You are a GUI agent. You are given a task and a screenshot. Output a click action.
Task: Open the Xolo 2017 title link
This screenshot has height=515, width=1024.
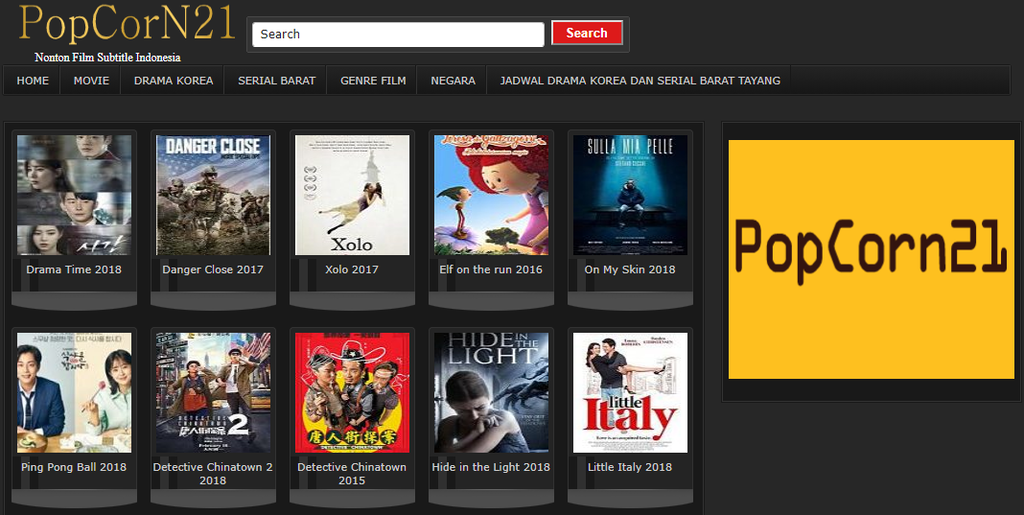click(x=352, y=270)
